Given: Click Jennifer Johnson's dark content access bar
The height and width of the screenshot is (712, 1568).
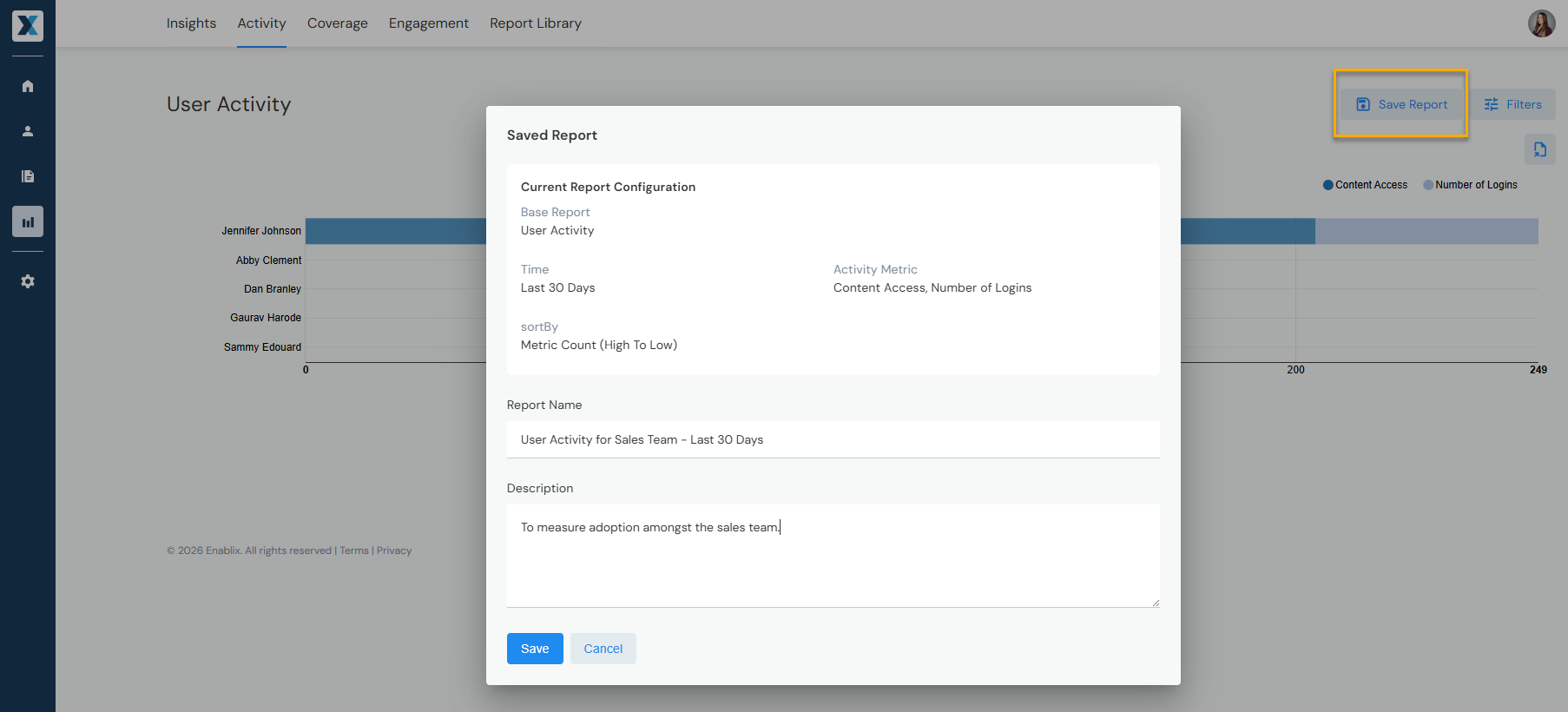Looking at the screenshot, I should point(1248,231).
